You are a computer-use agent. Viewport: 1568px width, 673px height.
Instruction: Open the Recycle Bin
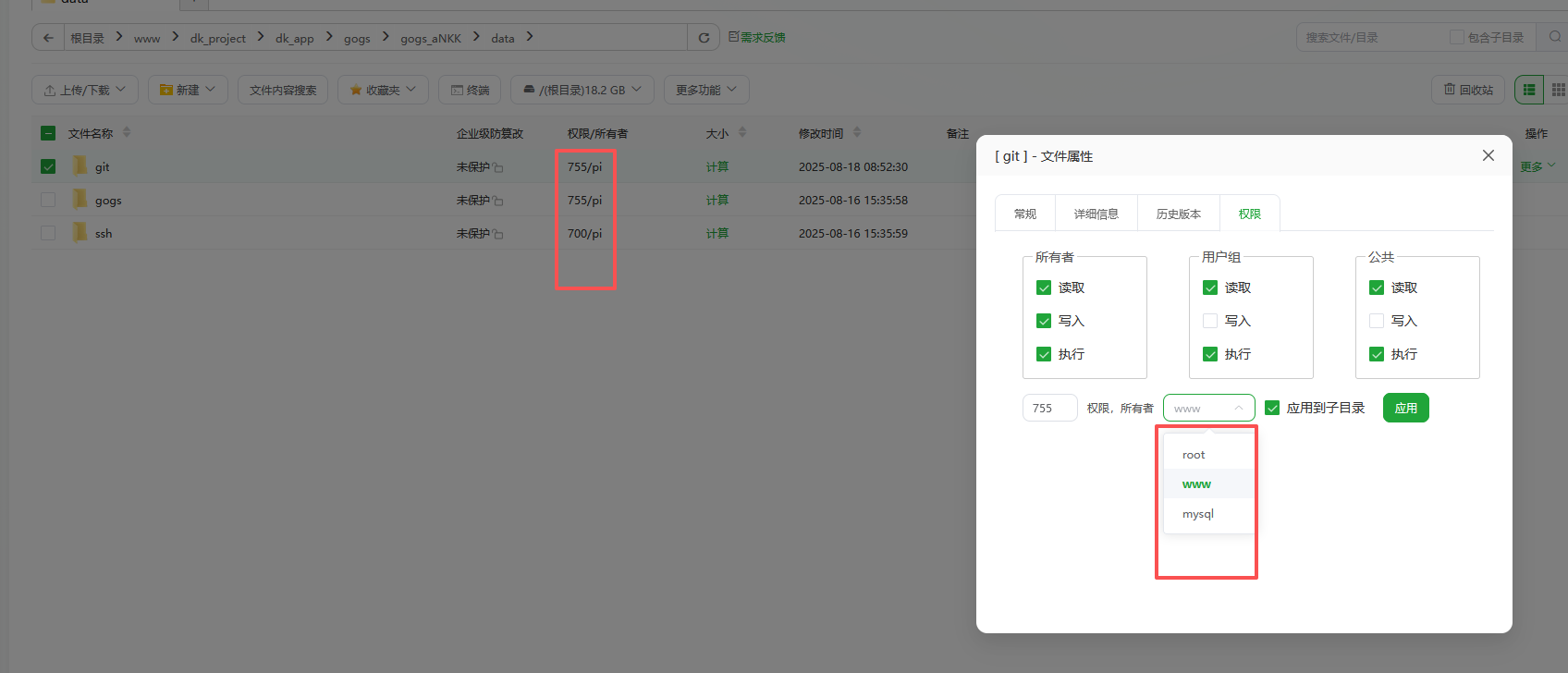click(x=1468, y=90)
